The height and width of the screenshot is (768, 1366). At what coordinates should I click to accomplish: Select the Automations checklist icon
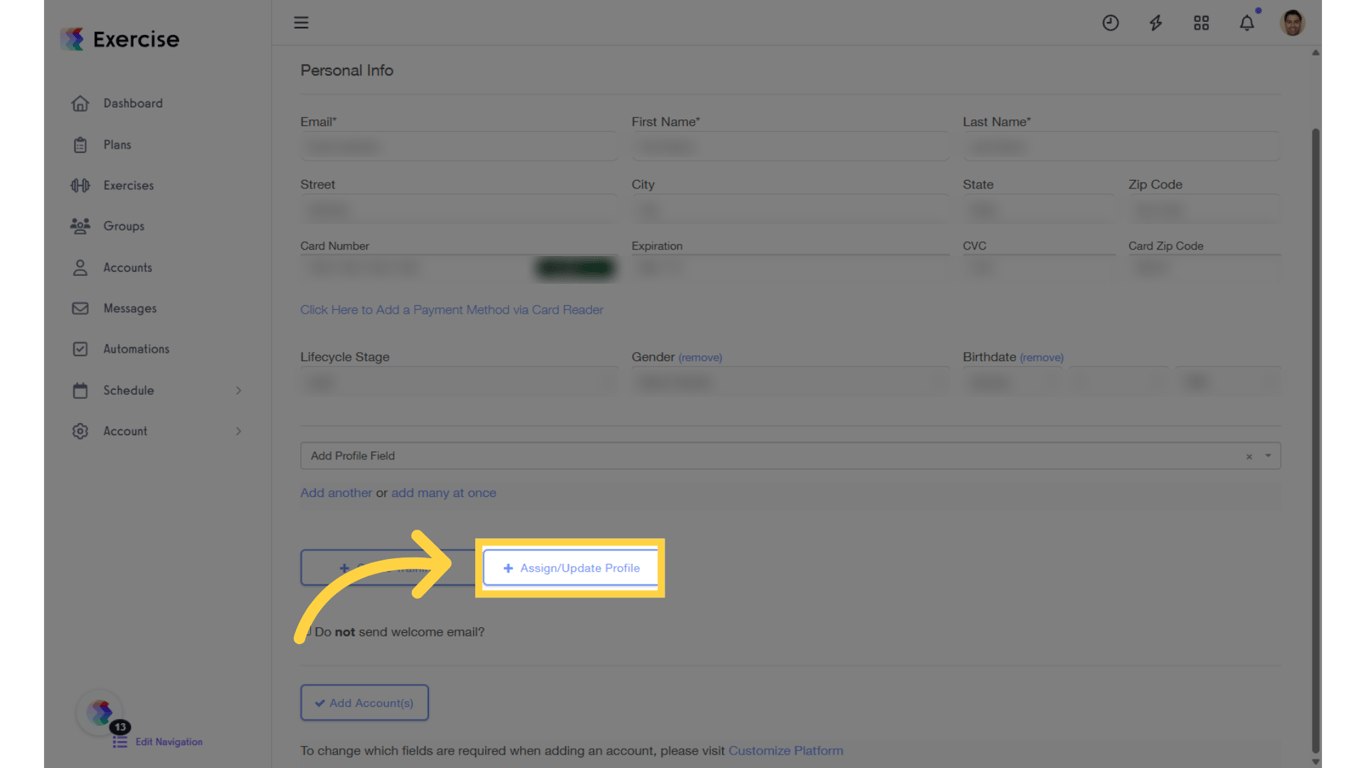80,348
